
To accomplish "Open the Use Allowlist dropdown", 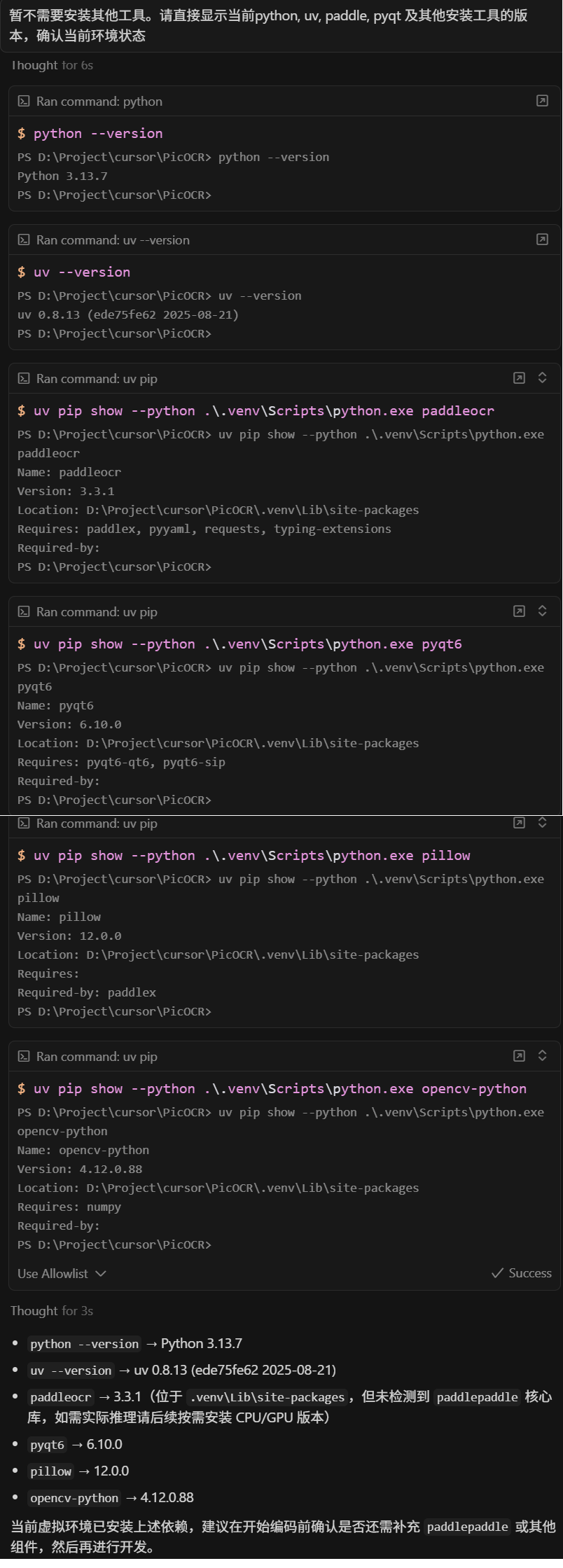I will click(62, 1274).
